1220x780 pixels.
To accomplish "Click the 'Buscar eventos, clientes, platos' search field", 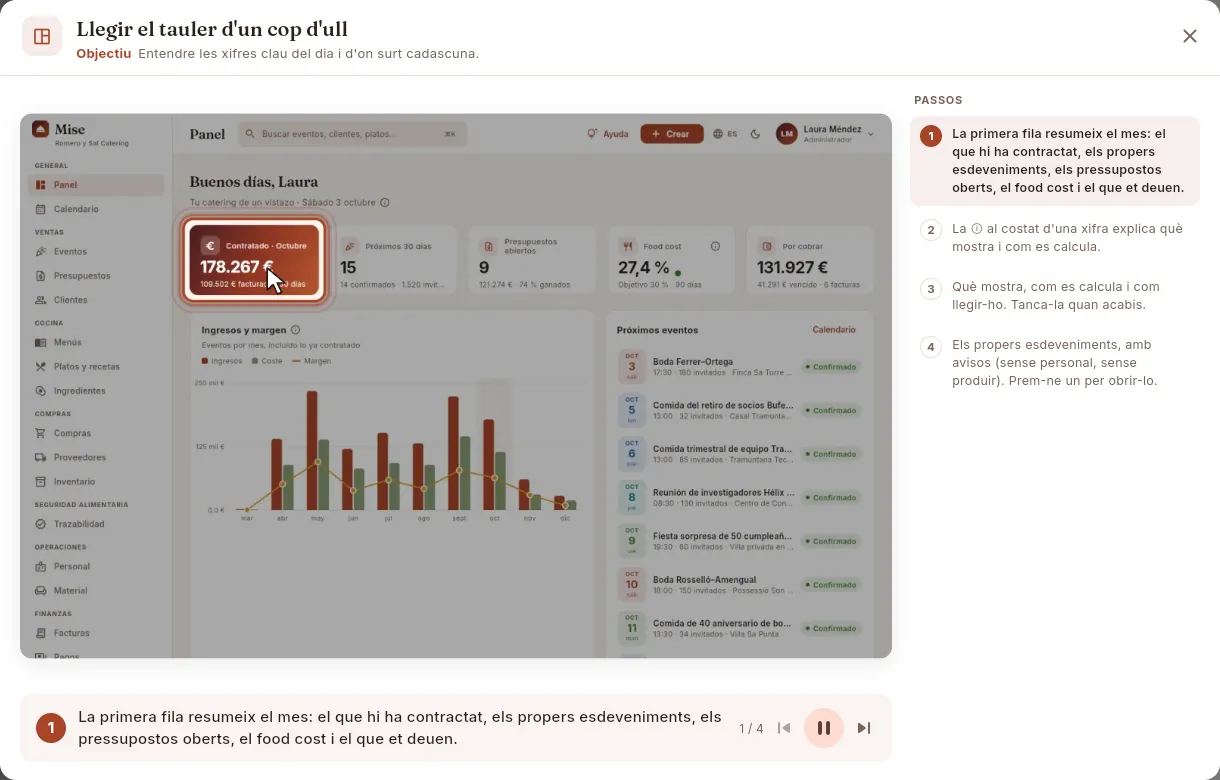I will [352, 134].
